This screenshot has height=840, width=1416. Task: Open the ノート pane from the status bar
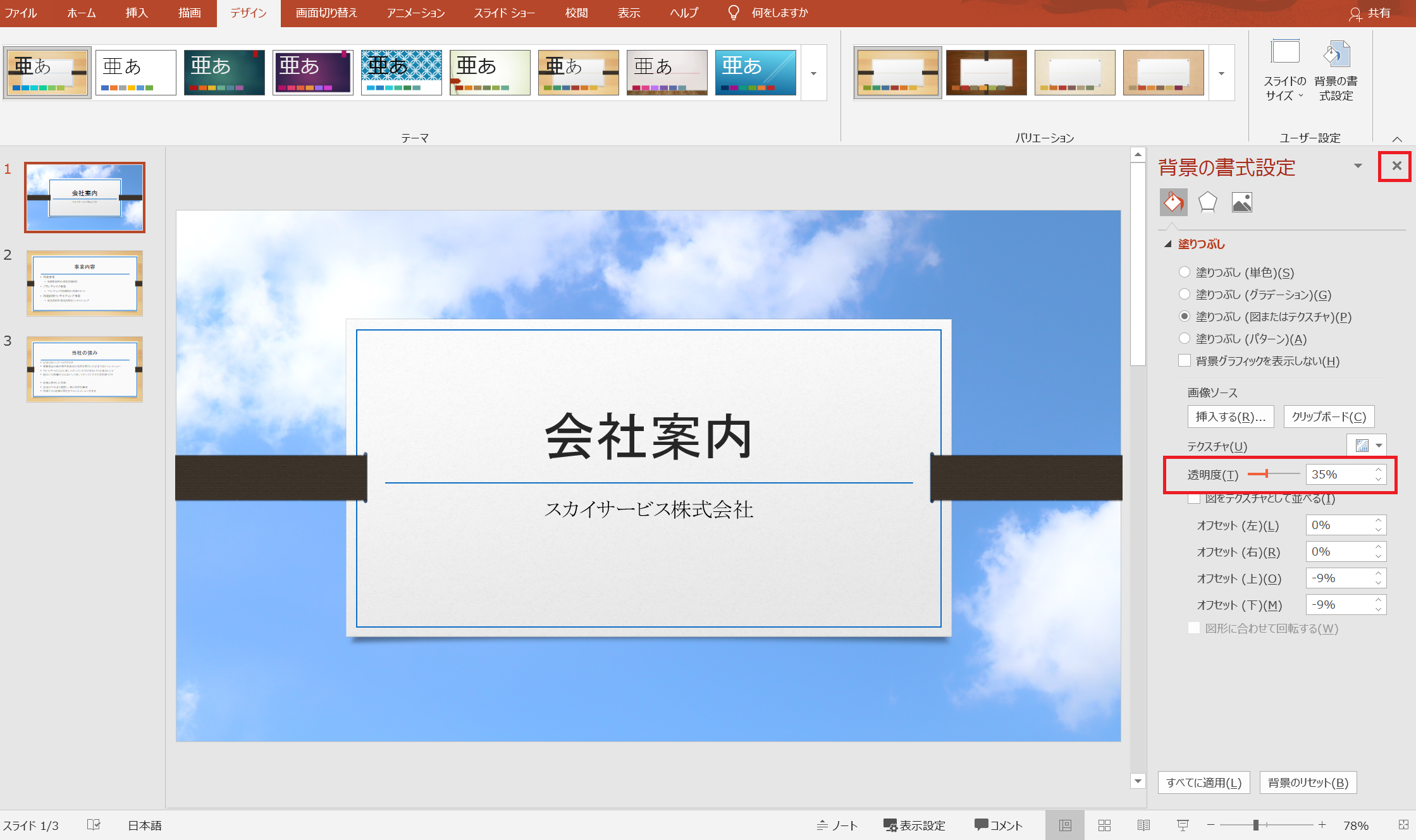pos(837,825)
